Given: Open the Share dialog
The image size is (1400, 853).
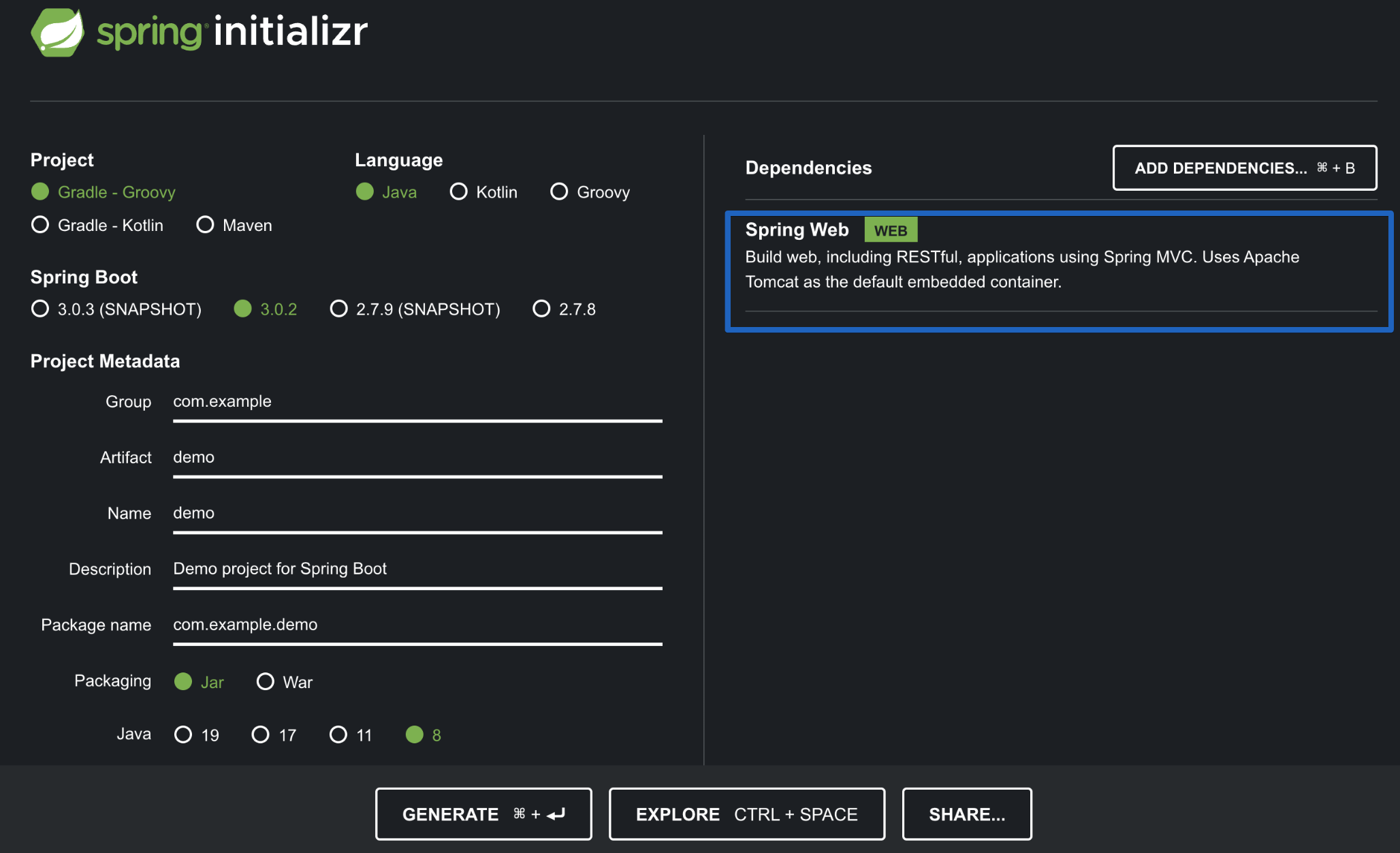Looking at the screenshot, I should coord(966,814).
